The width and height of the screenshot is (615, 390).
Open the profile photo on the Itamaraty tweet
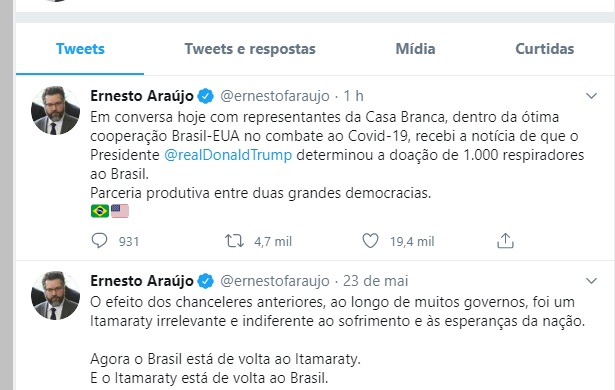pyautogui.click(x=55, y=295)
